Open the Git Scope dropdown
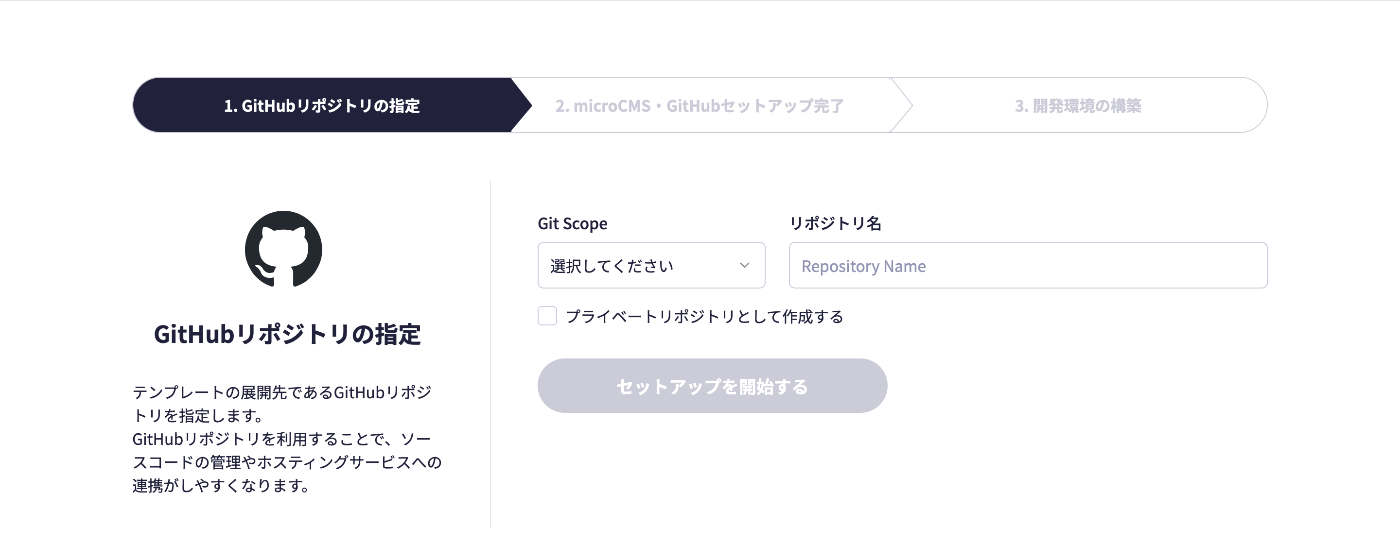This screenshot has height=544, width=1400. coord(651,266)
